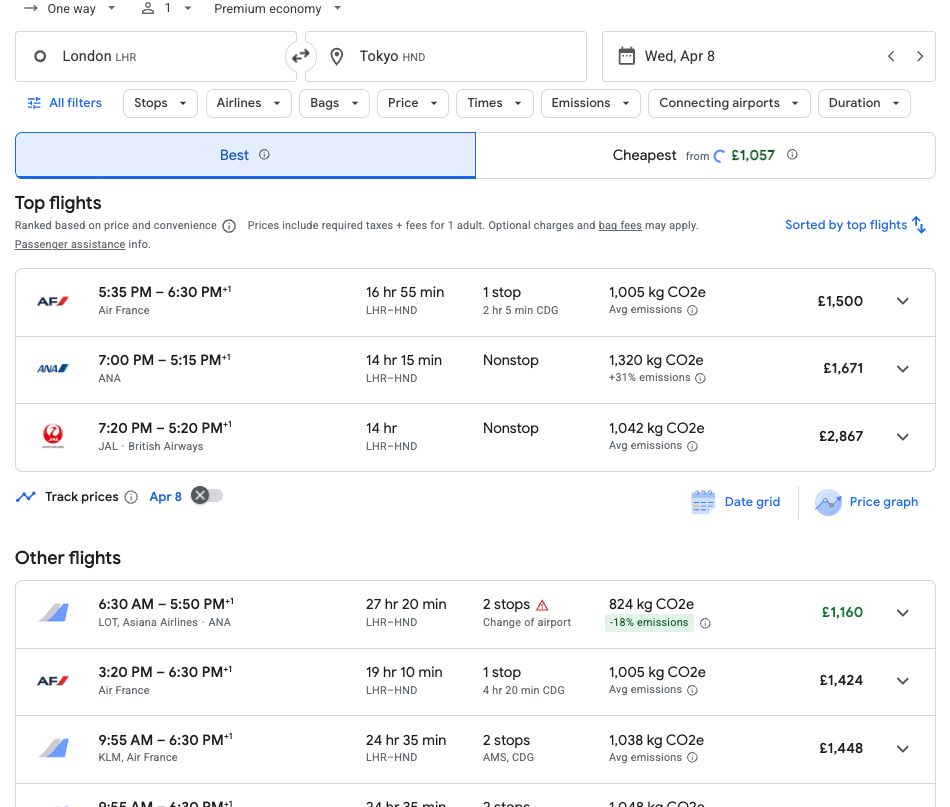Click the Track prices info icon

[131, 497]
